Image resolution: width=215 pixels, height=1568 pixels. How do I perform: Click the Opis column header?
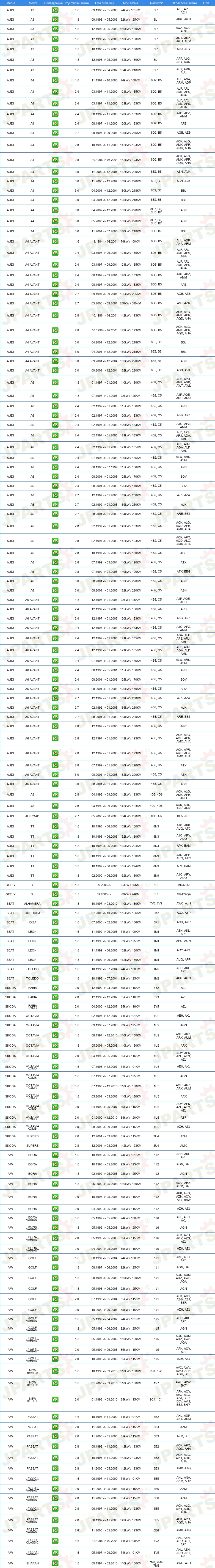coord(206,3)
